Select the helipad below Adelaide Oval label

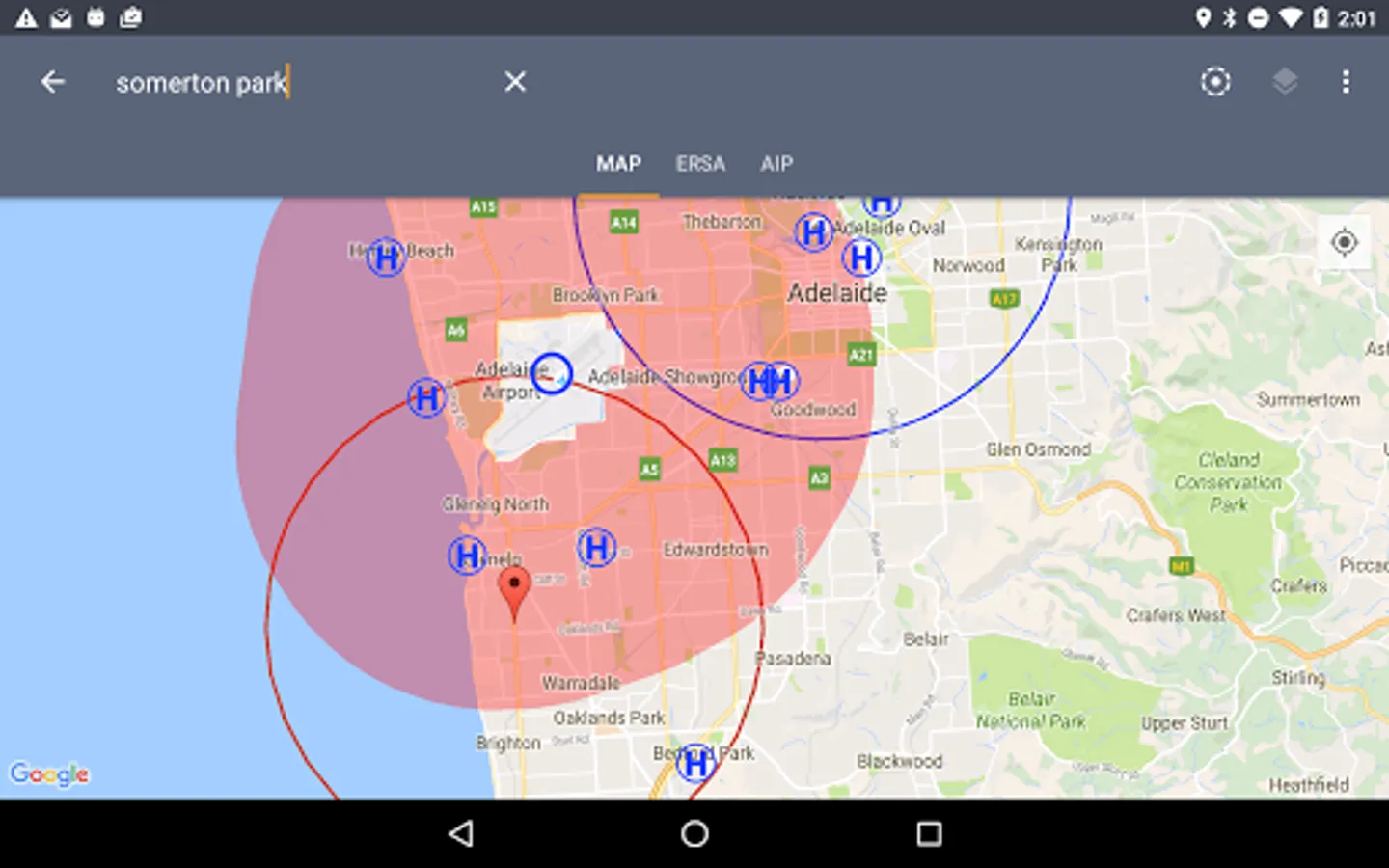coord(861,258)
